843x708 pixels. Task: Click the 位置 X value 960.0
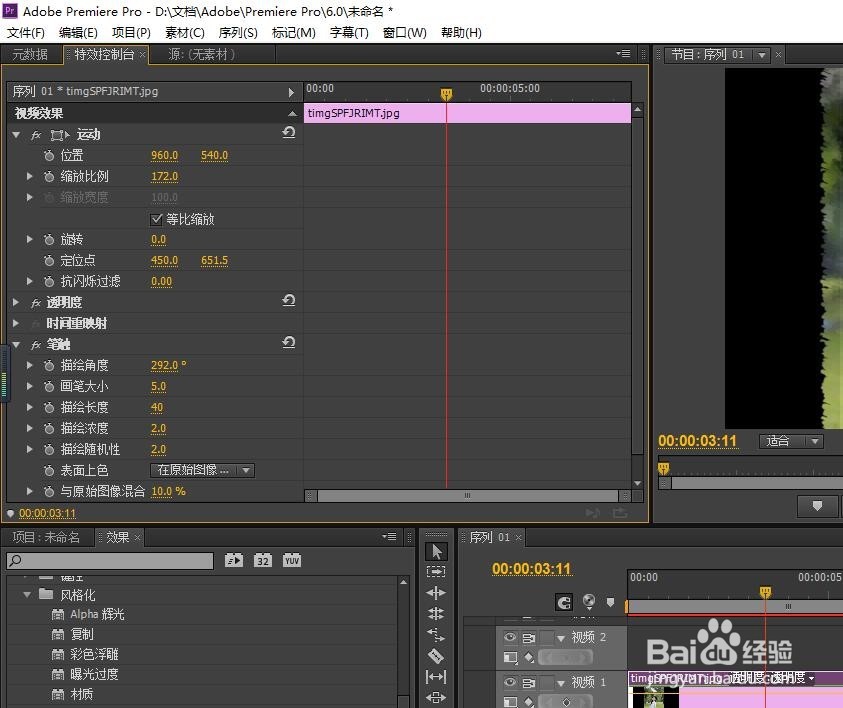click(x=165, y=155)
